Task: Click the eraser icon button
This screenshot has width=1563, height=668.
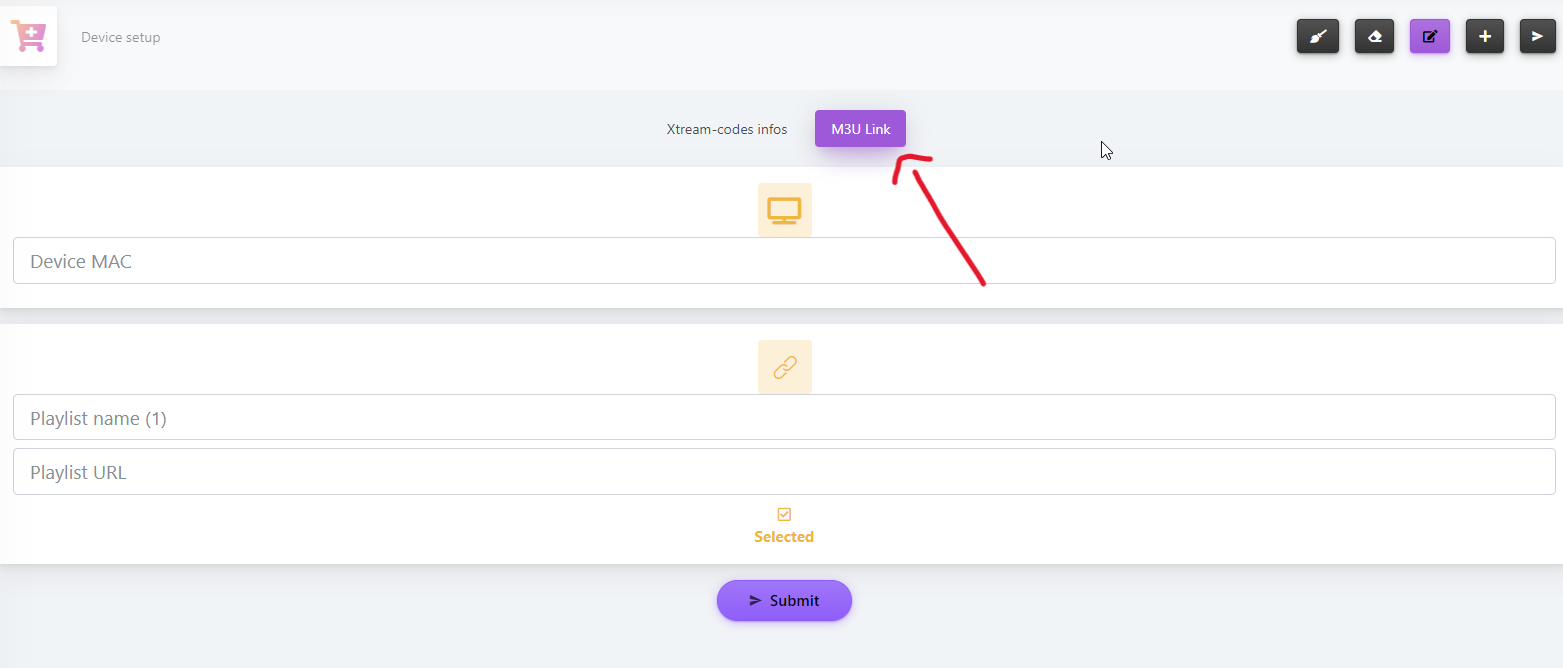Action: click(x=1374, y=37)
